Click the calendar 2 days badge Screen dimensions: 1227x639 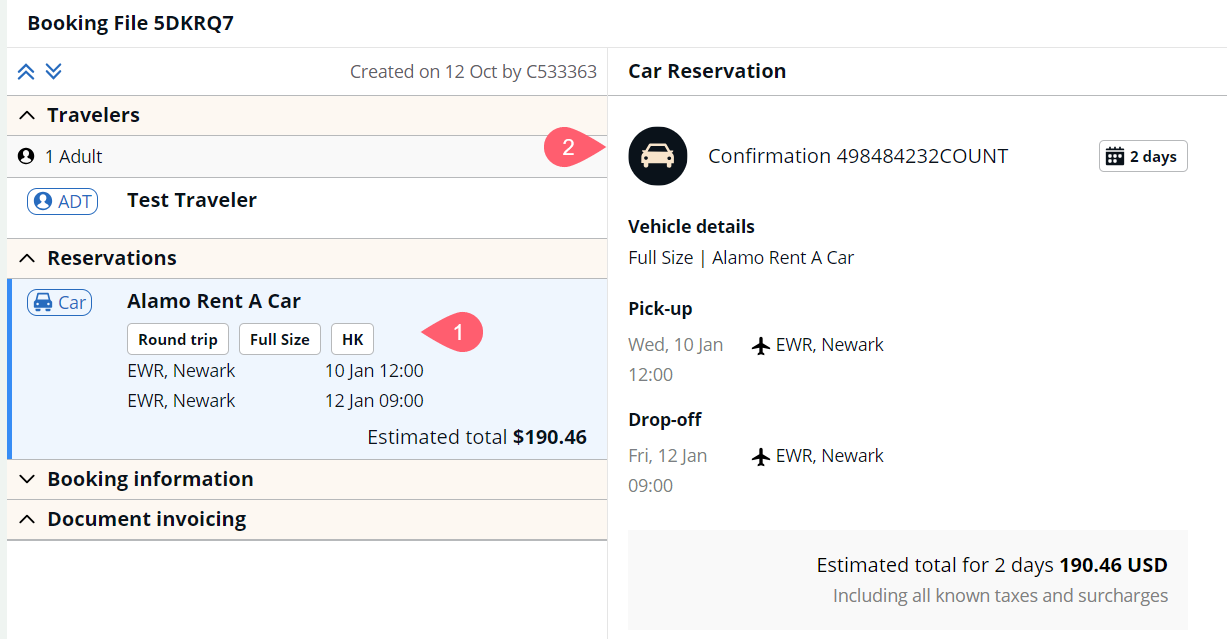(1143, 156)
